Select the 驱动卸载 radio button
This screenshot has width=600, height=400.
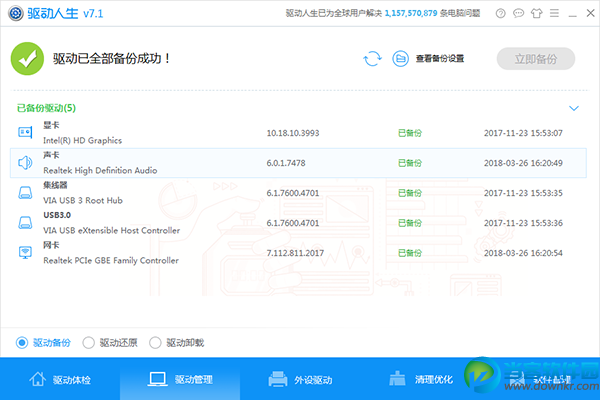click(x=155, y=343)
